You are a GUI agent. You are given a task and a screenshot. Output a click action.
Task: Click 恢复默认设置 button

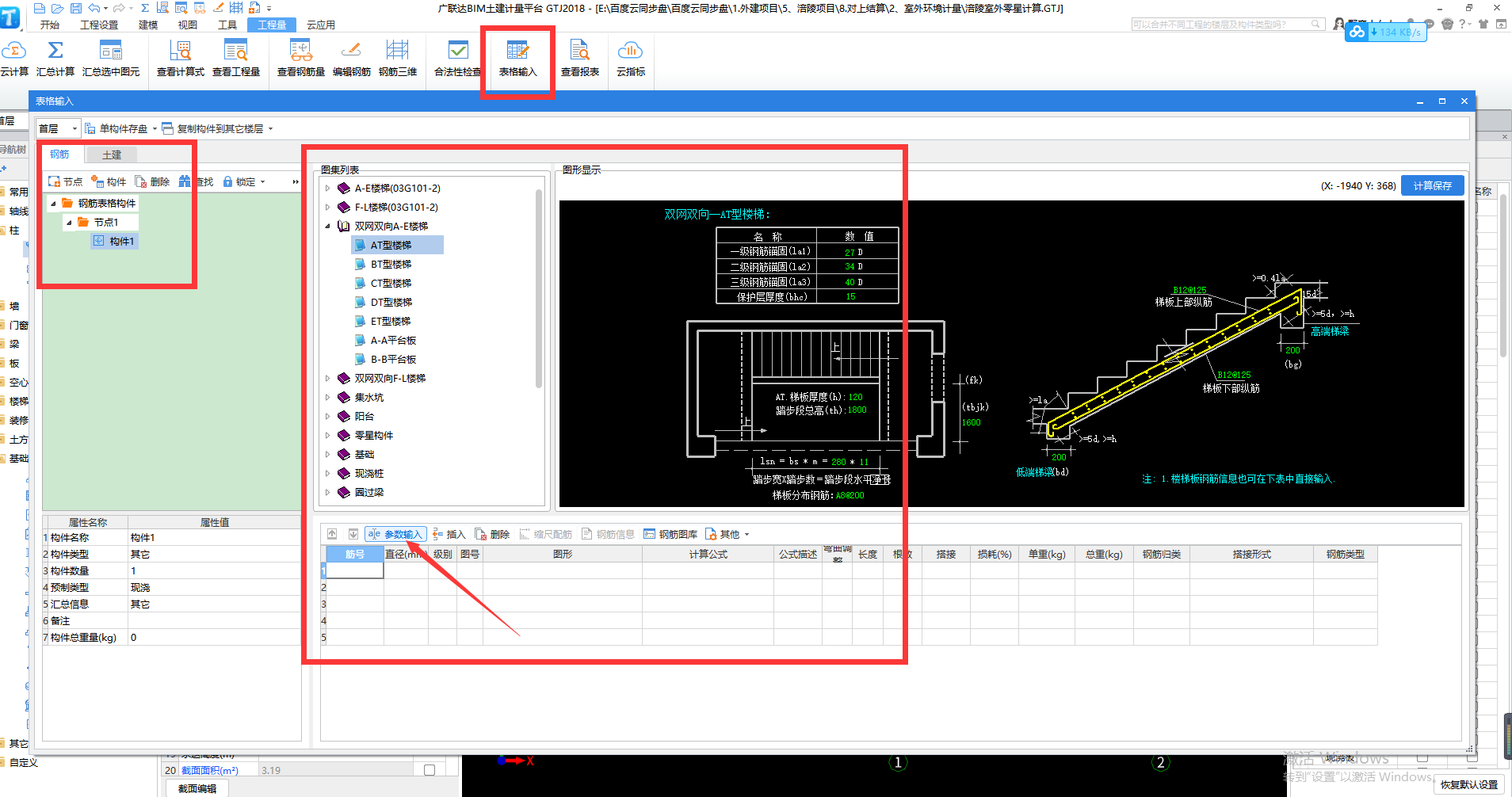(1469, 784)
